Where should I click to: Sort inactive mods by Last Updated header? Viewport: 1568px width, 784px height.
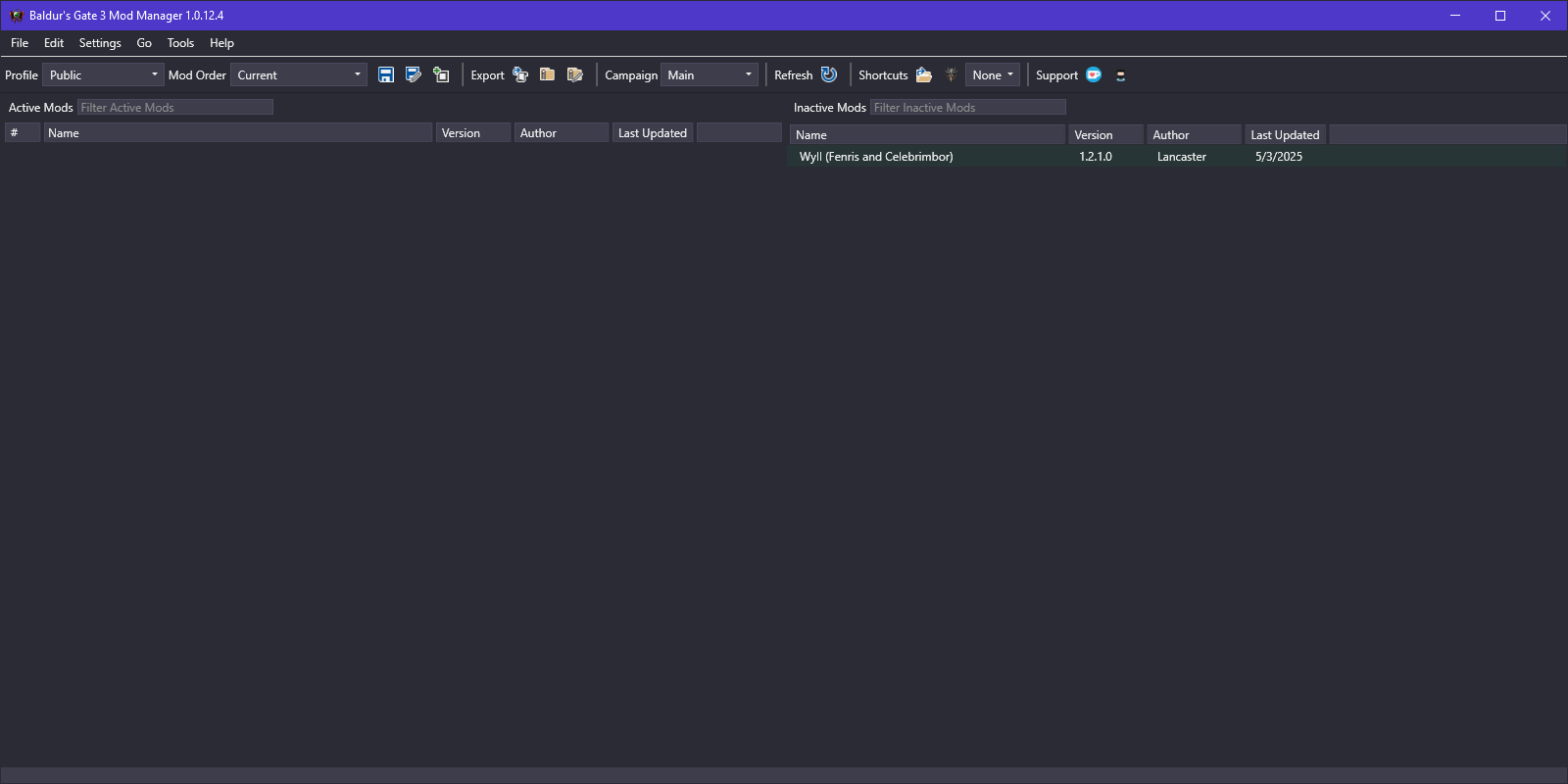pyautogui.click(x=1285, y=134)
